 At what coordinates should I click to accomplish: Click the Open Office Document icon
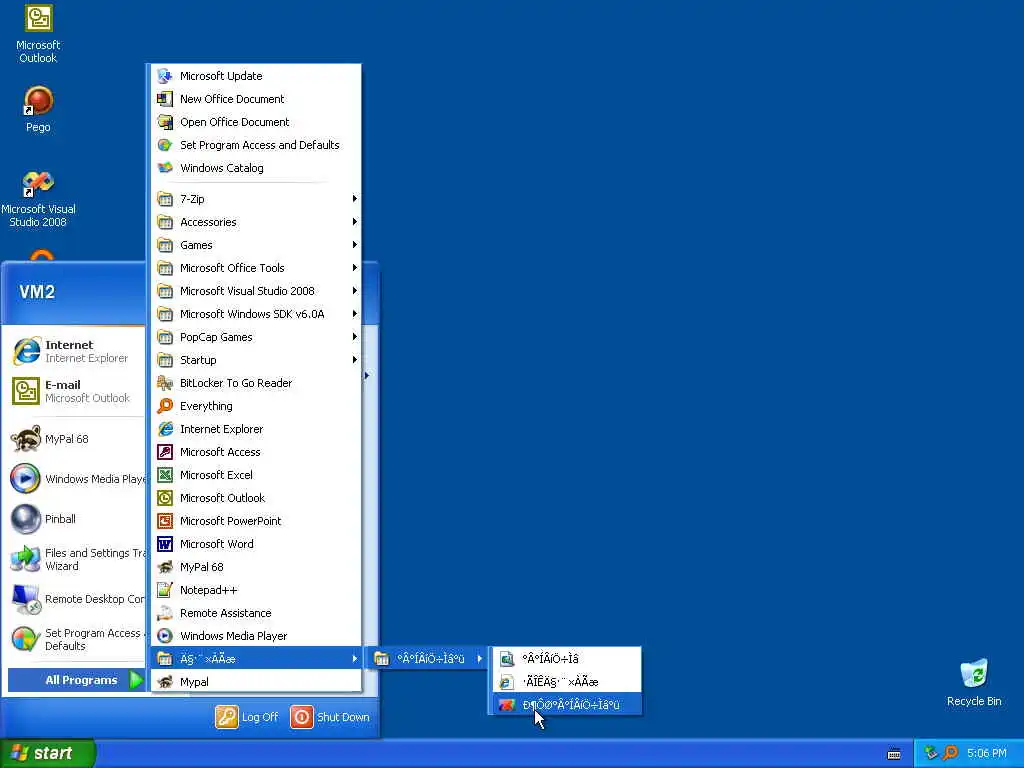(x=165, y=121)
